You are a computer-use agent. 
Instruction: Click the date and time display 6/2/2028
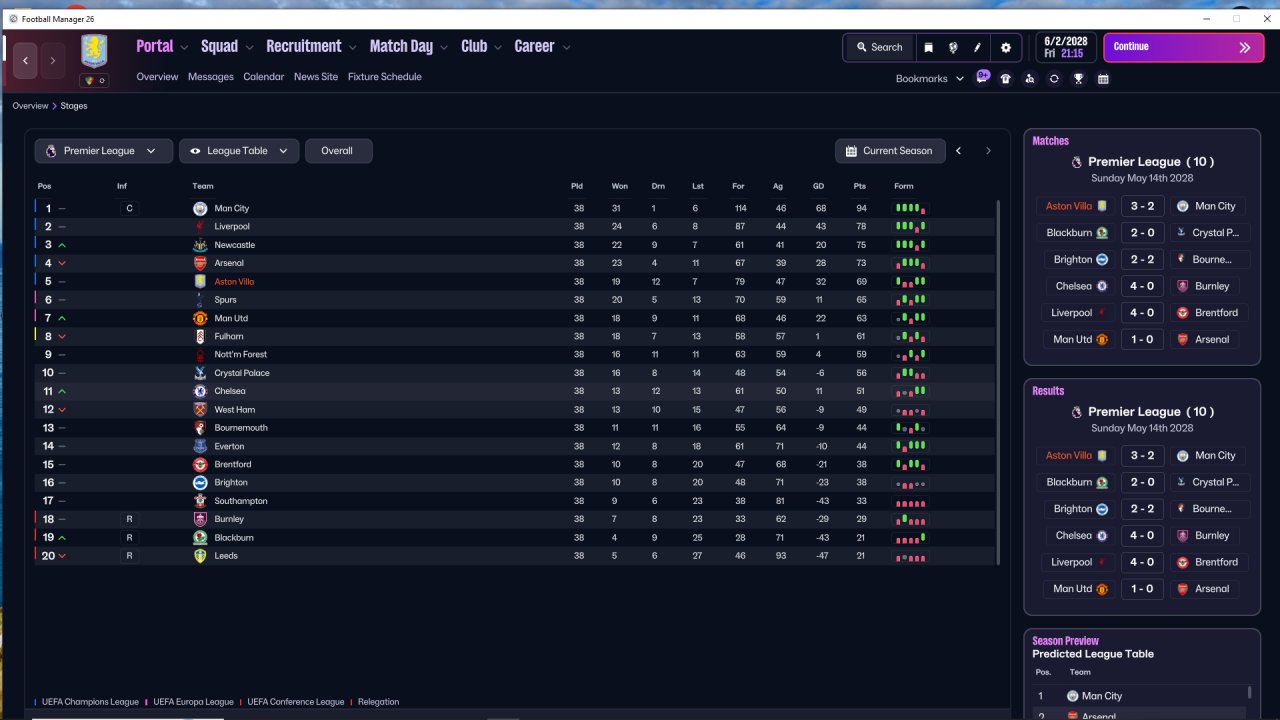pyautogui.click(x=1066, y=47)
